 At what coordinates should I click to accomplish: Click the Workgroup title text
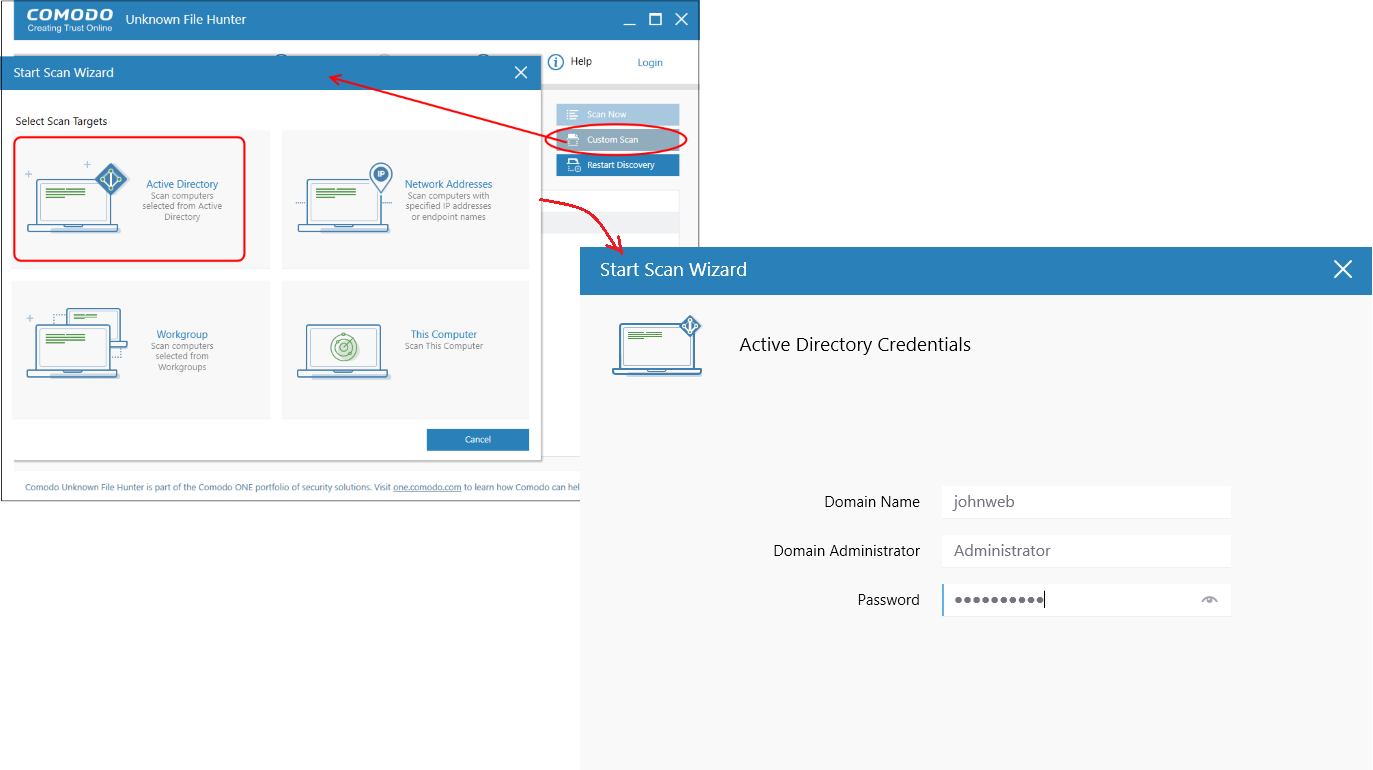[x=182, y=335]
